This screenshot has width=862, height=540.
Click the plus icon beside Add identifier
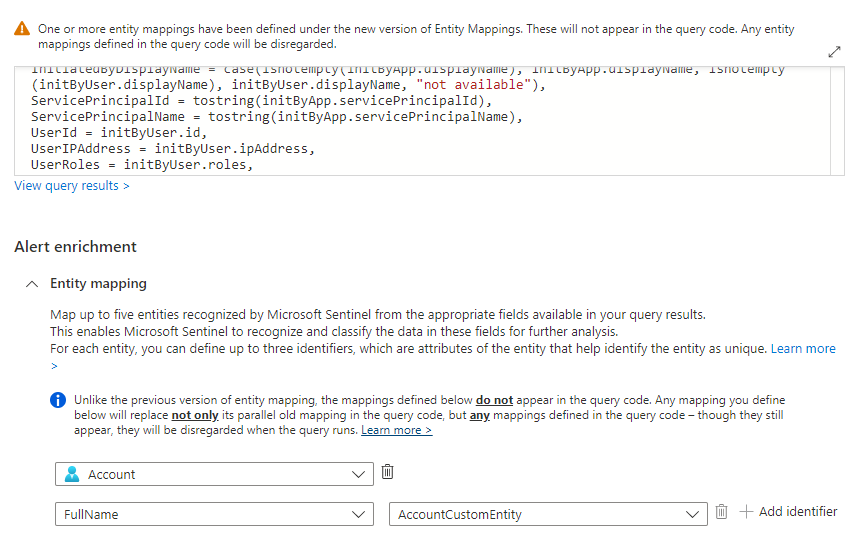pyautogui.click(x=746, y=512)
